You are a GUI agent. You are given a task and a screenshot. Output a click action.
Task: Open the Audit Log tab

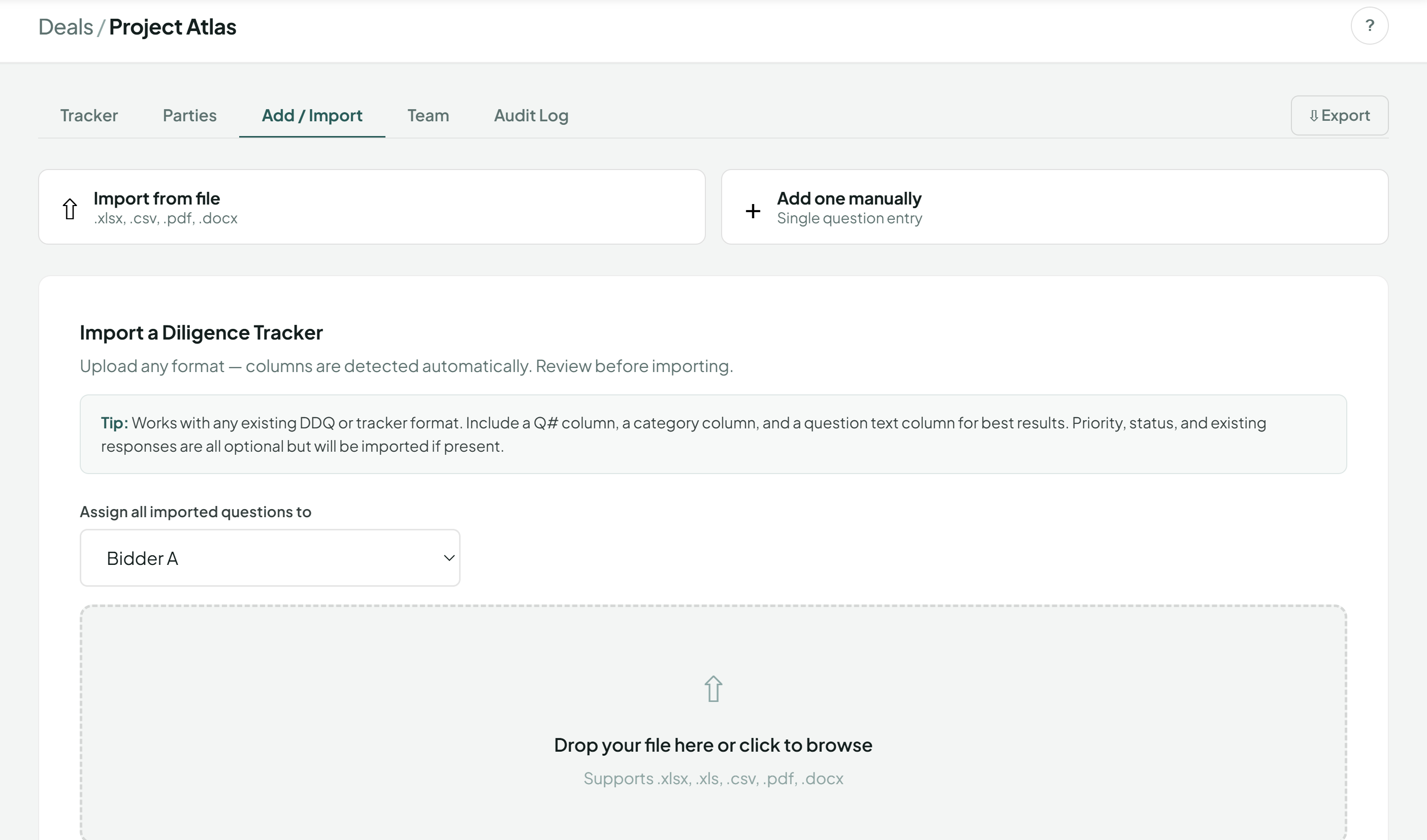tap(531, 116)
